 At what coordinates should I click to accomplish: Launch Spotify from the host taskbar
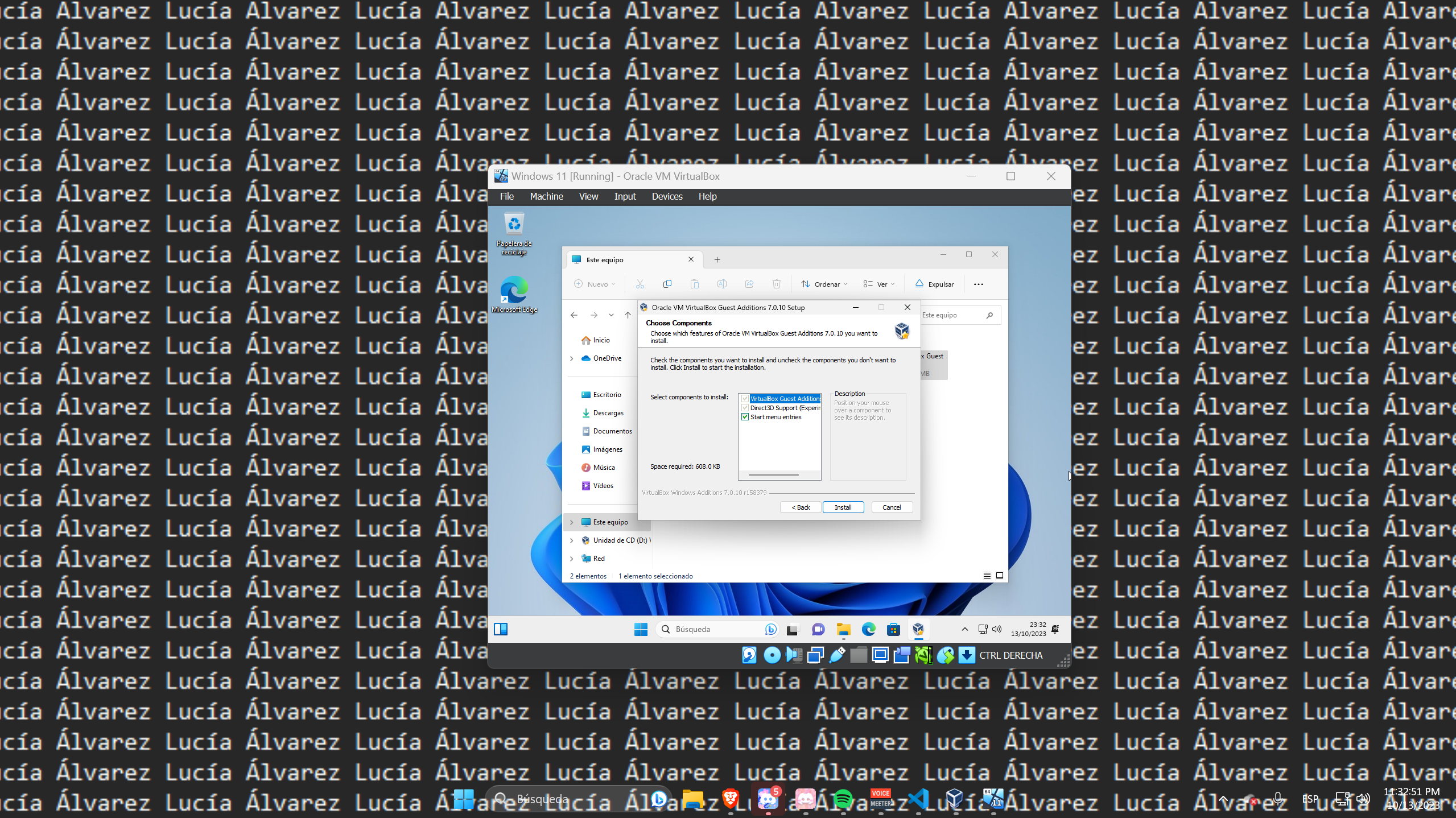[844, 799]
